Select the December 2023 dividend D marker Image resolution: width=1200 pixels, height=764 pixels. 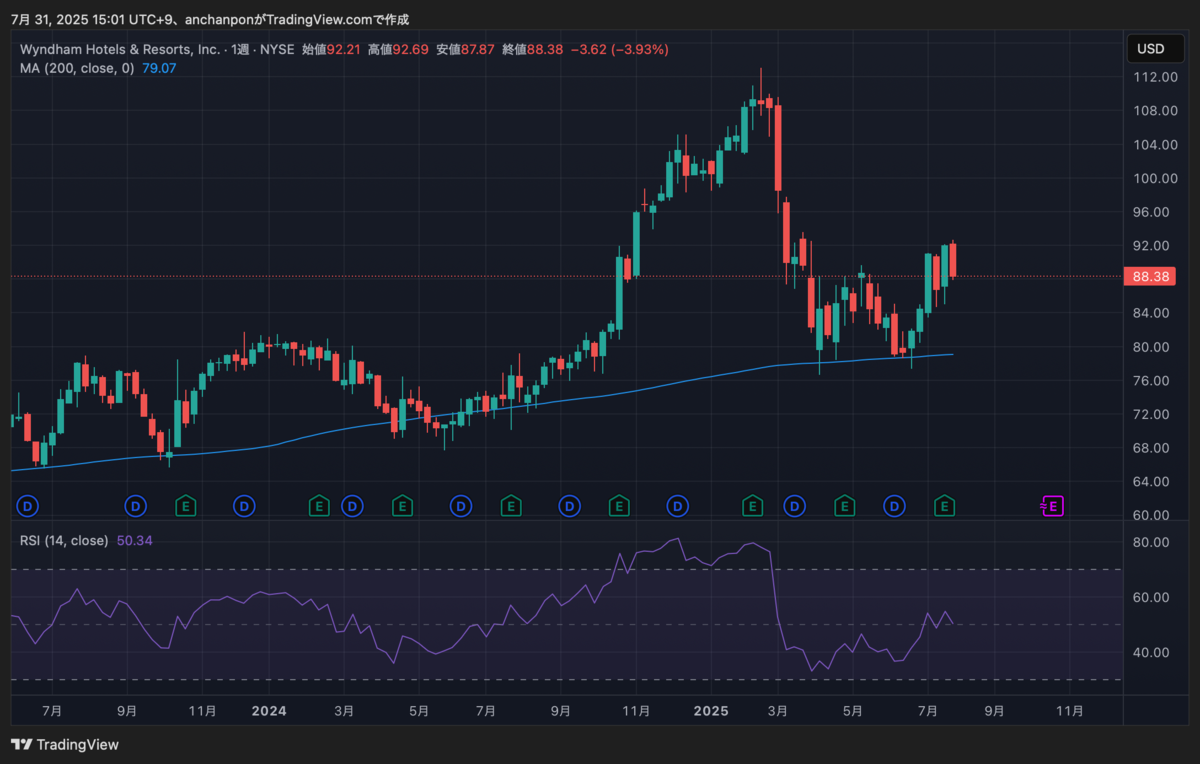(x=243, y=506)
